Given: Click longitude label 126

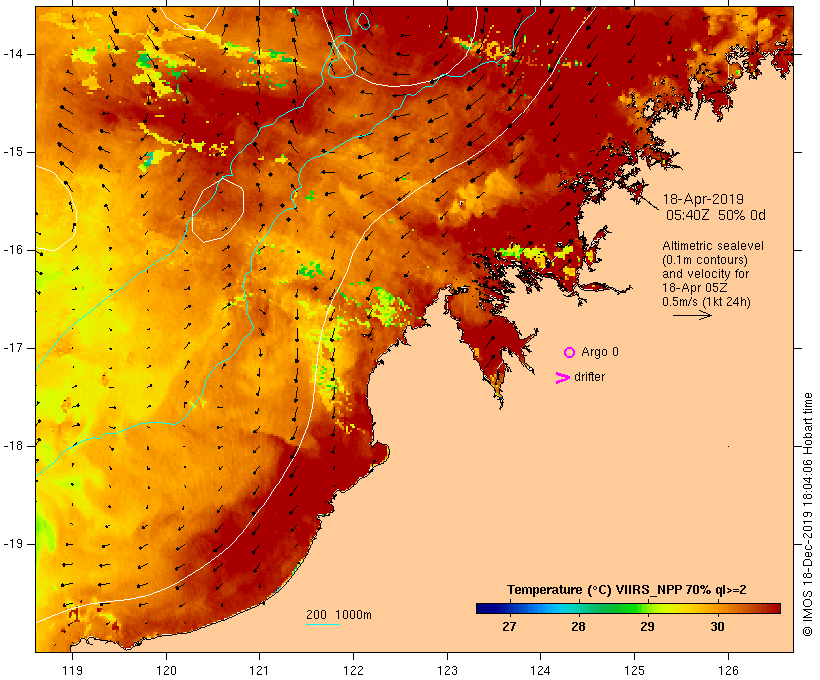Looking at the screenshot, I should tap(728, 670).
